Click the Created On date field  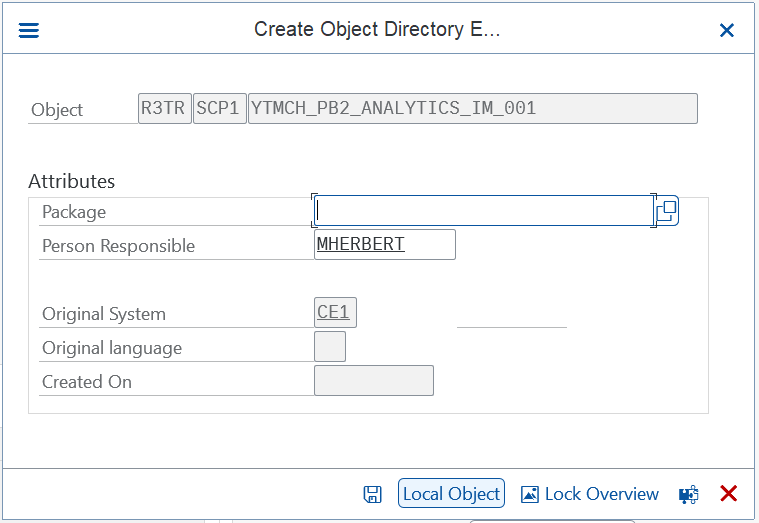pyautogui.click(x=374, y=381)
